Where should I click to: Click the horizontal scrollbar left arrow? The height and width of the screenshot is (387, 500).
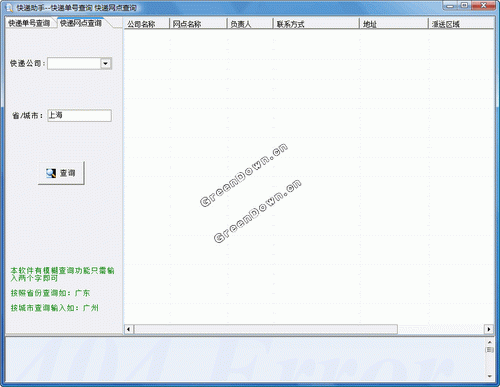(x=129, y=329)
